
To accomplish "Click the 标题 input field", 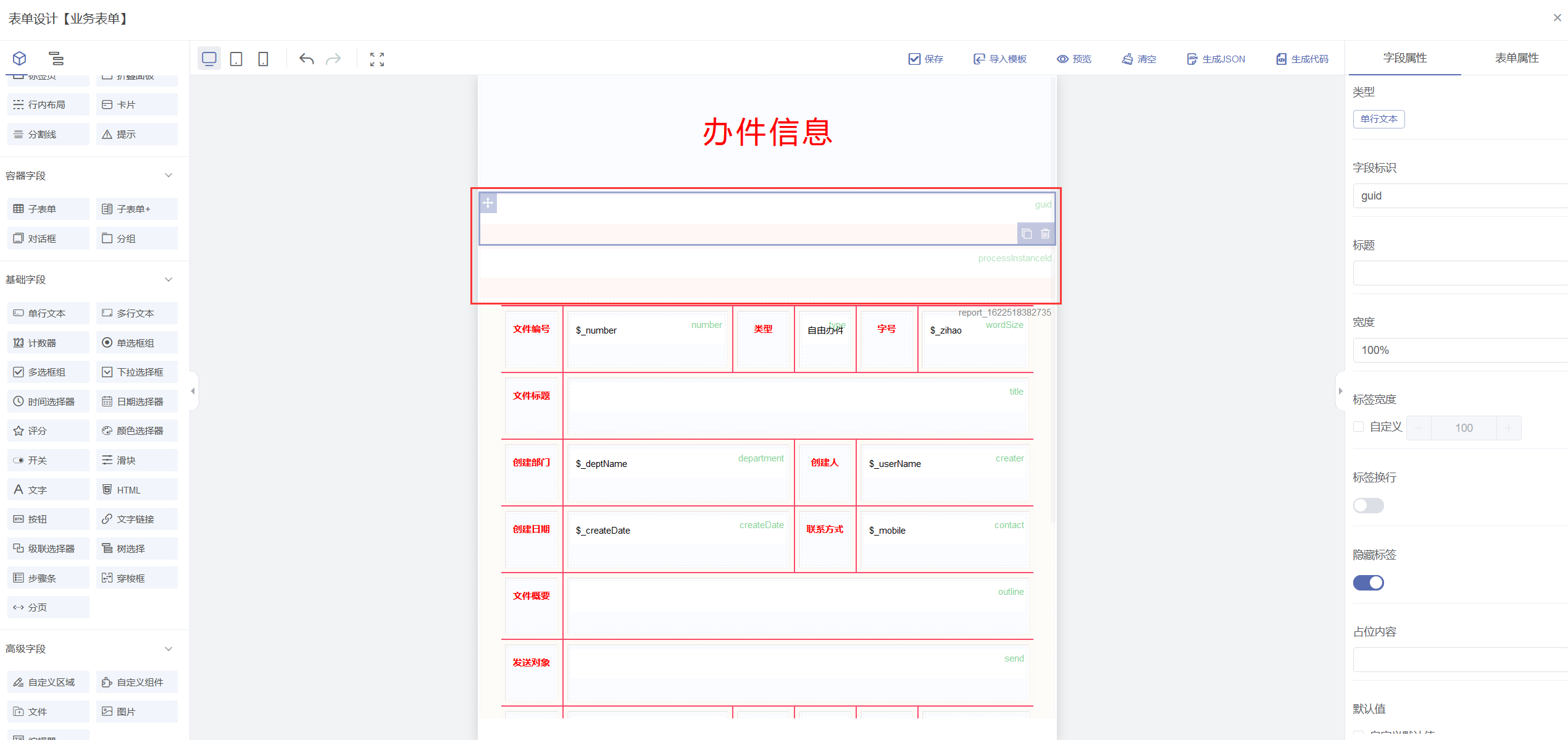I will (x=1460, y=273).
